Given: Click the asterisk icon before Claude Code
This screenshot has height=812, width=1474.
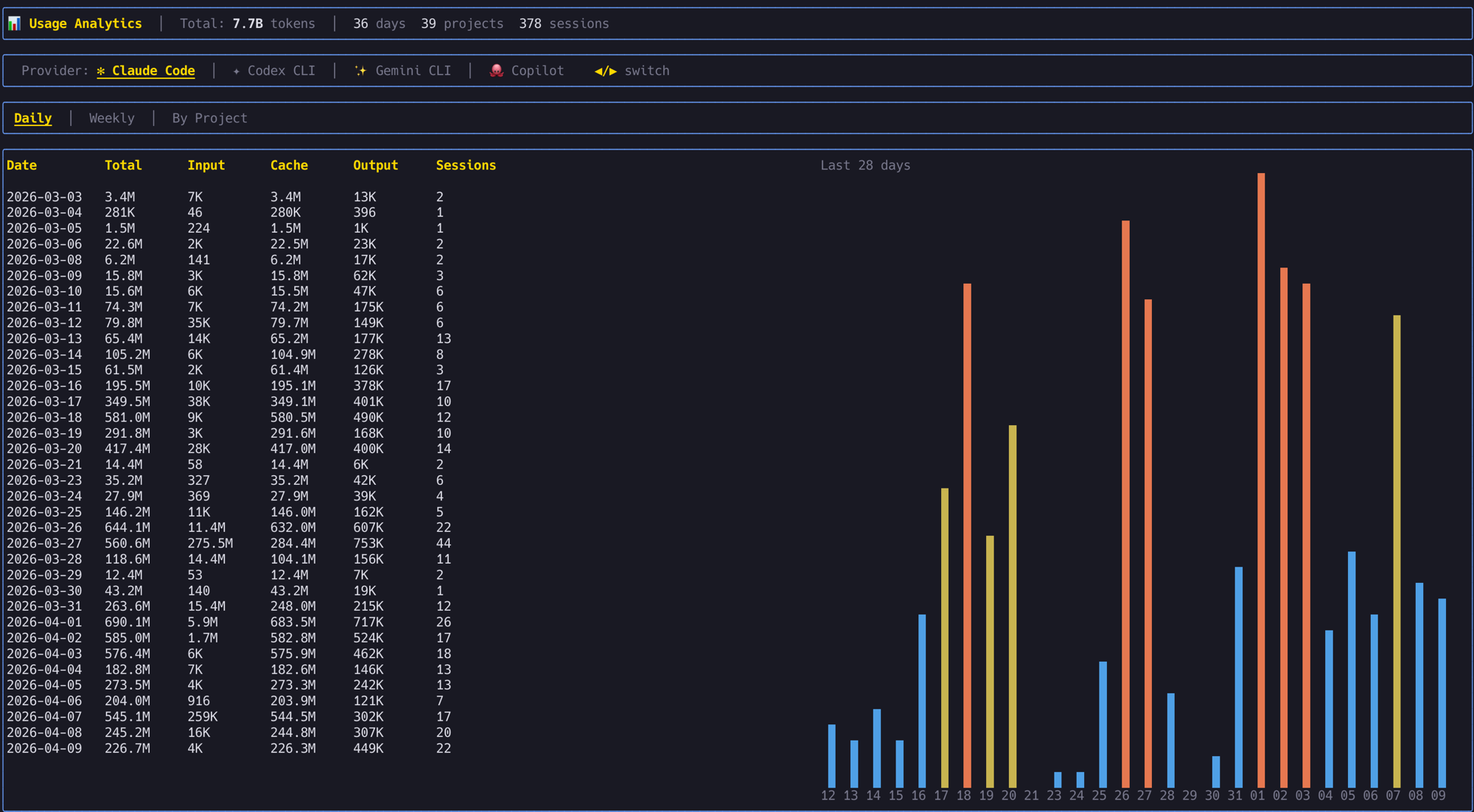Looking at the screenshot, I should tap(100, 71).
